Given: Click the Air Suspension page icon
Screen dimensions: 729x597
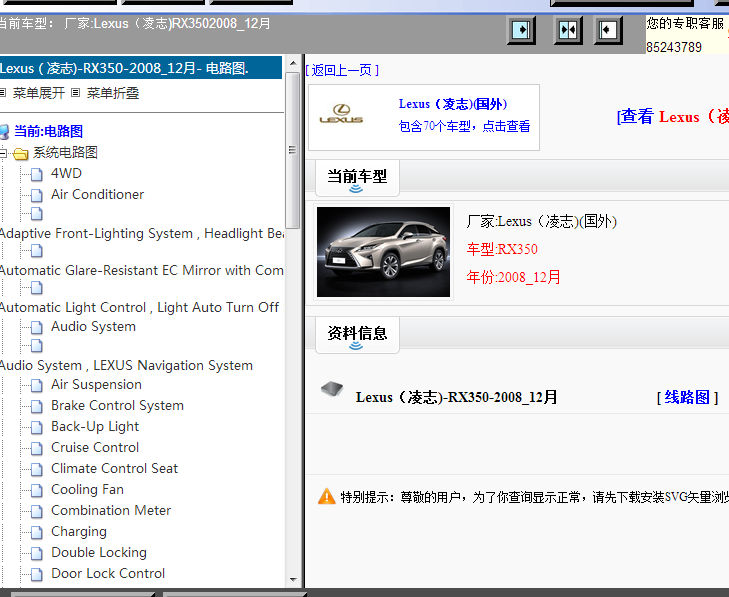Looking at the screenshot, I should pyautogui.click(x=37, y=385).
